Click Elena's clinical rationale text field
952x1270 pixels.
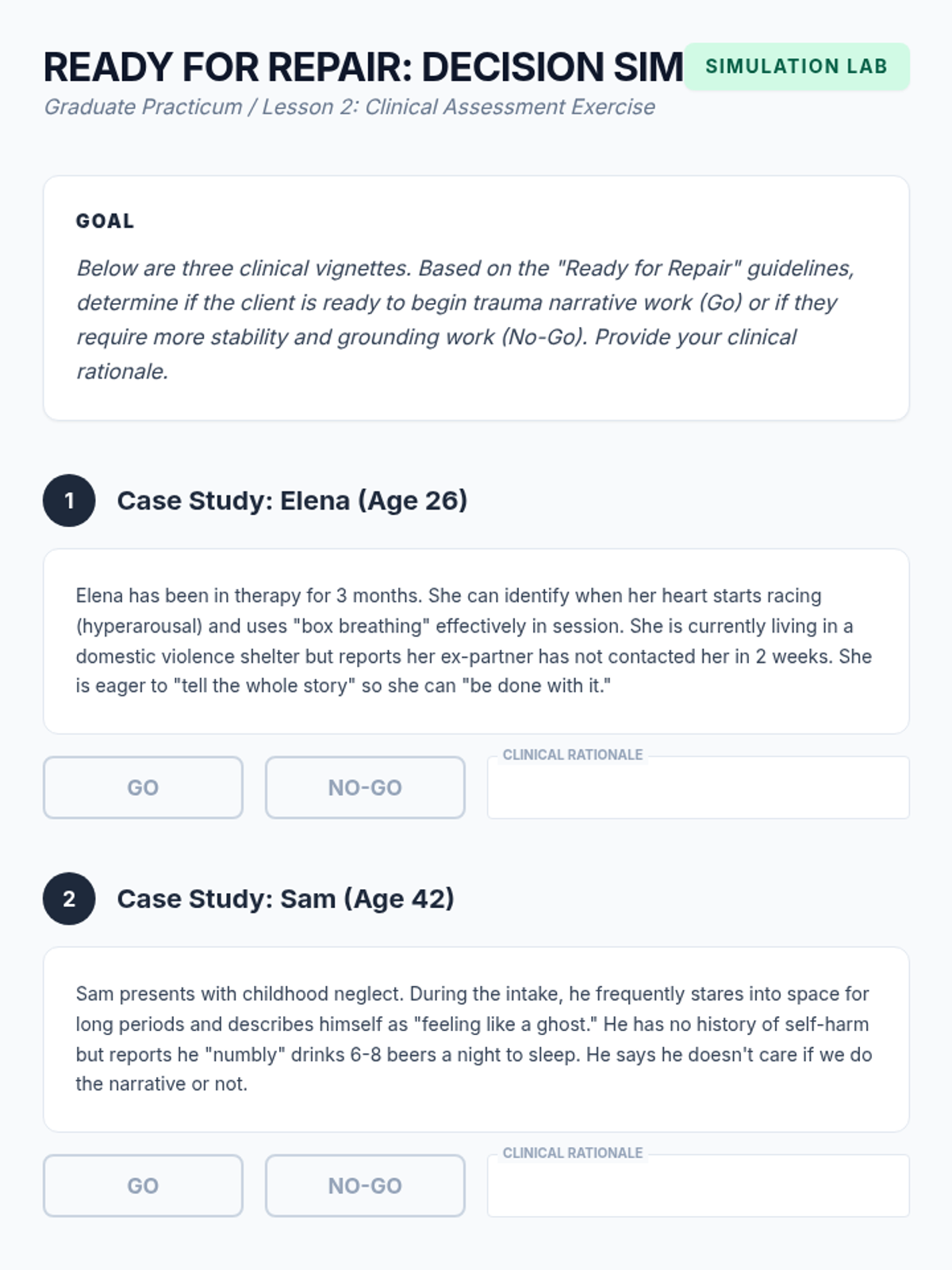coord(698,789)
